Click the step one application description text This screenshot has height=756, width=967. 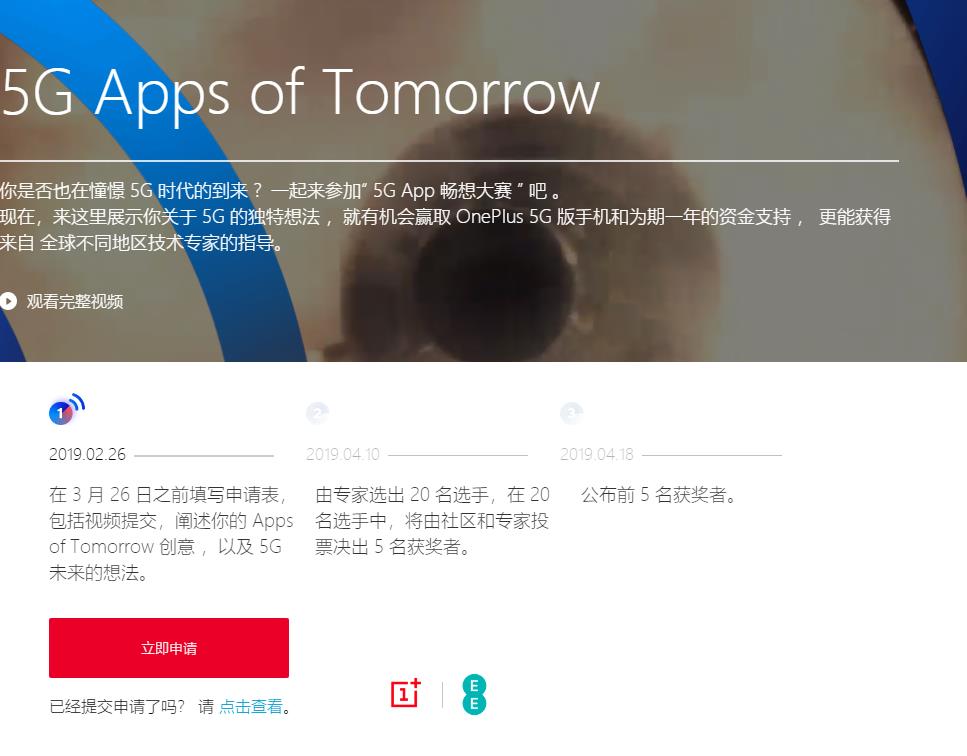(x=171, y=534)
